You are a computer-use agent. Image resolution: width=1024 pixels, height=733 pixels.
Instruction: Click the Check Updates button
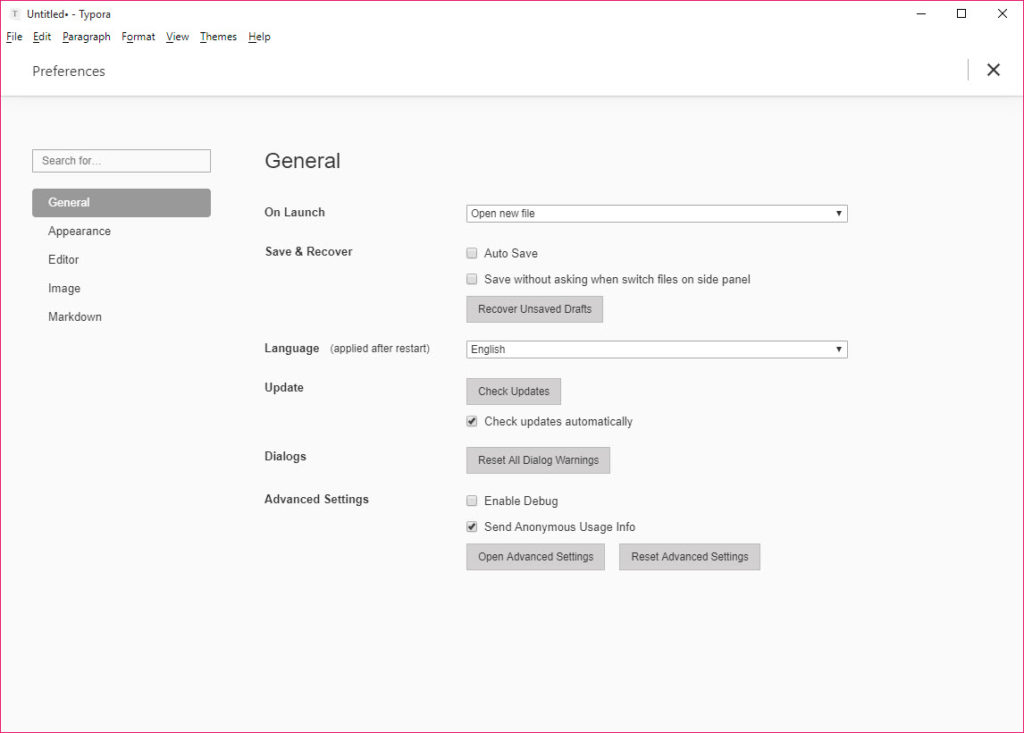click(x=513, y=391)
